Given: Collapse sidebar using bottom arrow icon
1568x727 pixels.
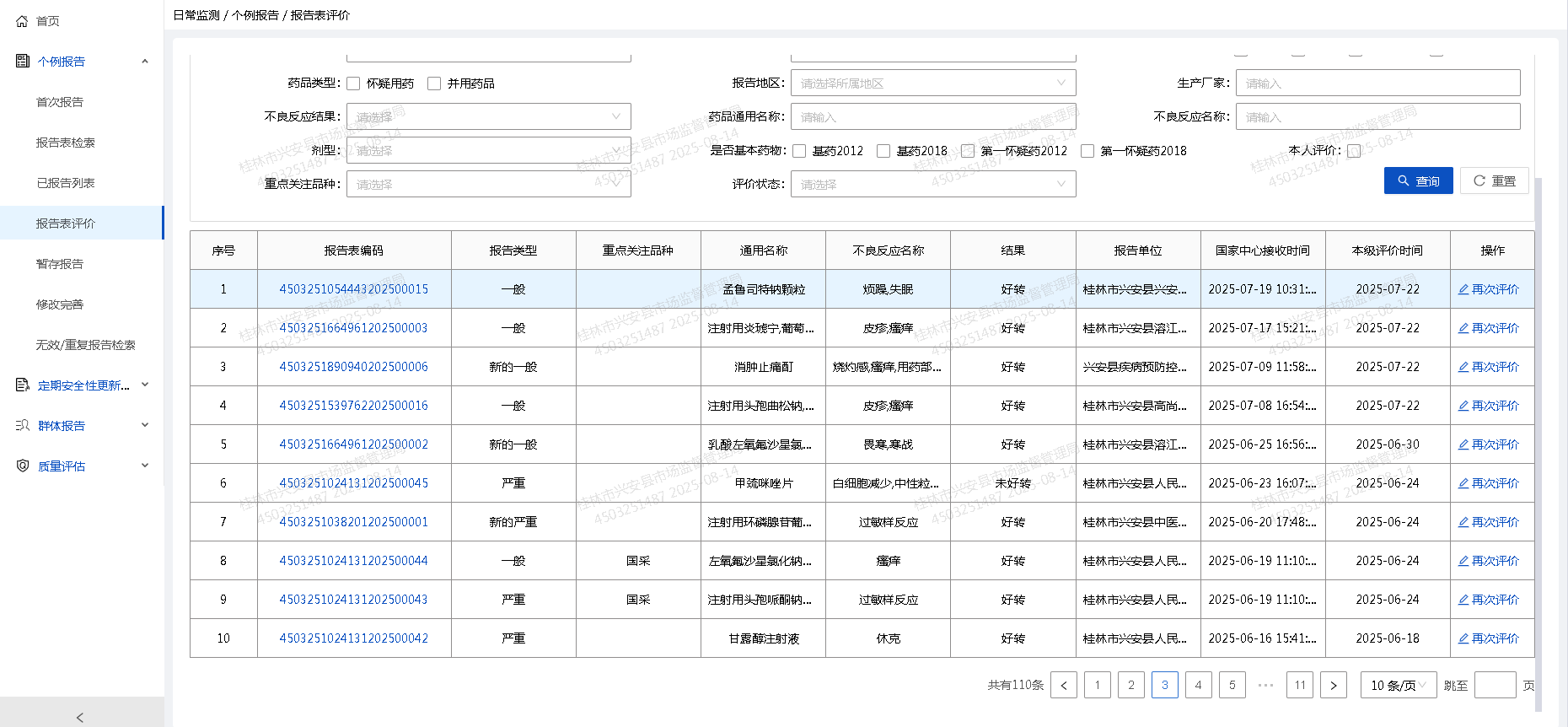Looking at the screenshot, I should (x=80, y=717).
